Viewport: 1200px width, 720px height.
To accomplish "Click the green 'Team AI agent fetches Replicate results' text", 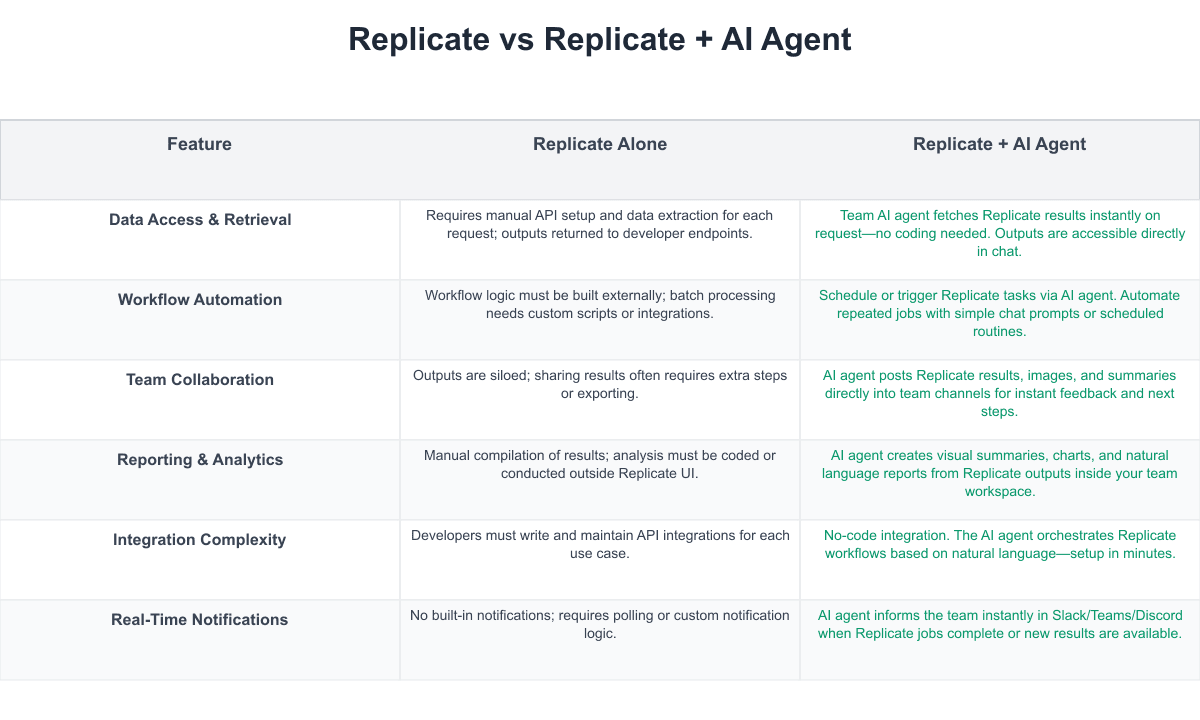I will [x=999, y=233].
